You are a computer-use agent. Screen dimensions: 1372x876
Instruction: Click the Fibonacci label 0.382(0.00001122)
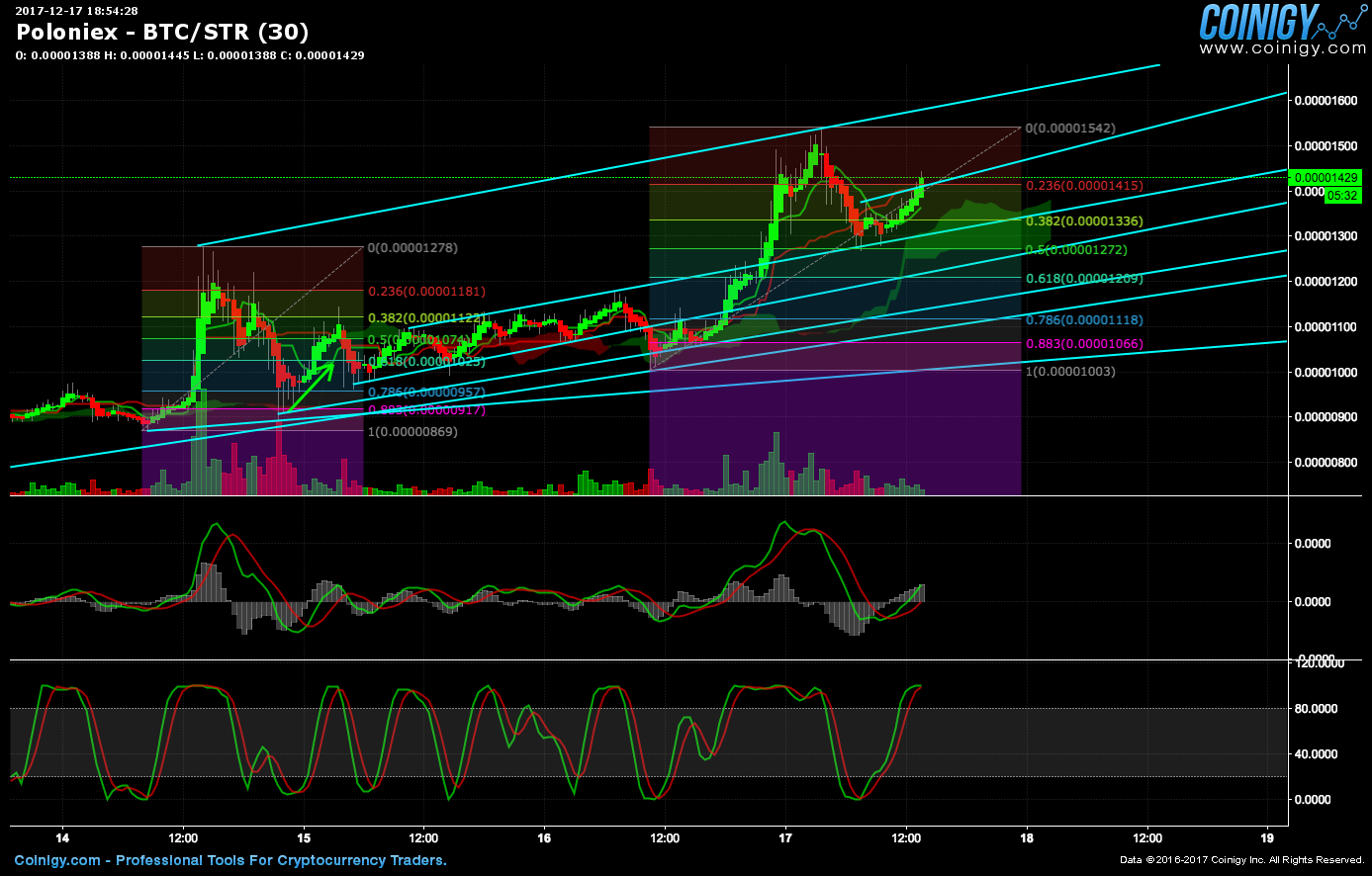(427, 318)
